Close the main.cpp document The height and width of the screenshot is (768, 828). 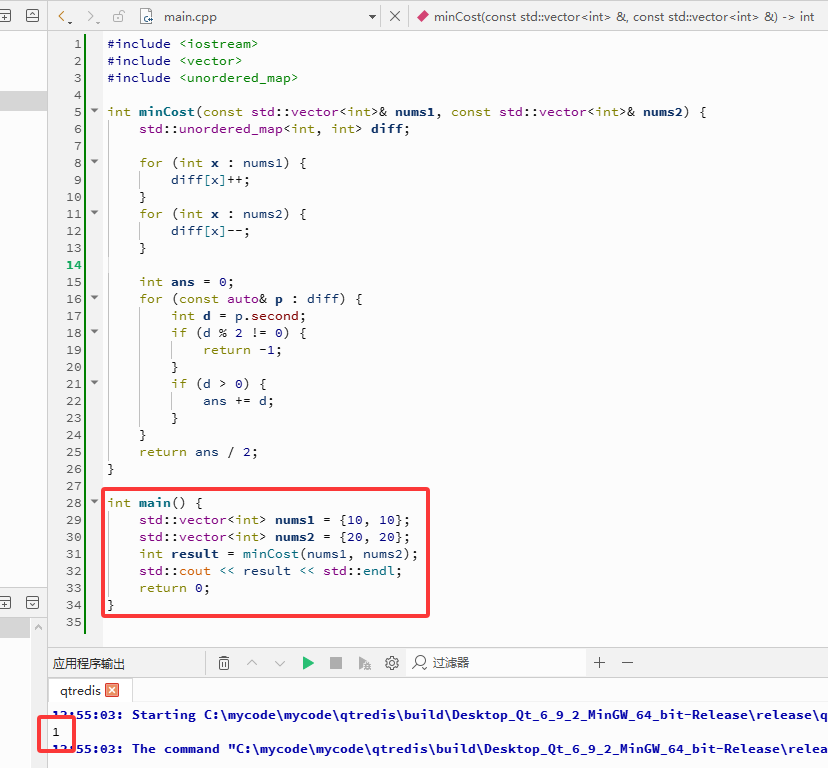(x=394, y=16)
